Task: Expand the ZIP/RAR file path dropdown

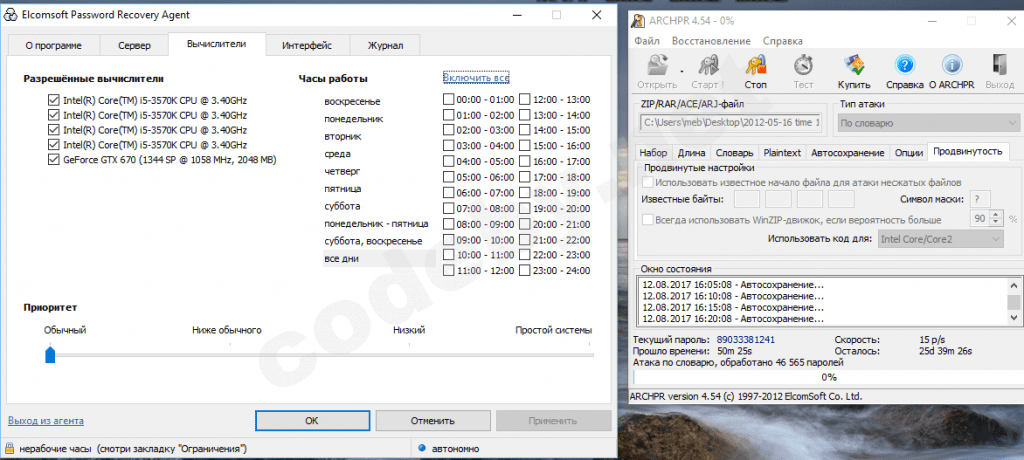Action: coord(730,123)
